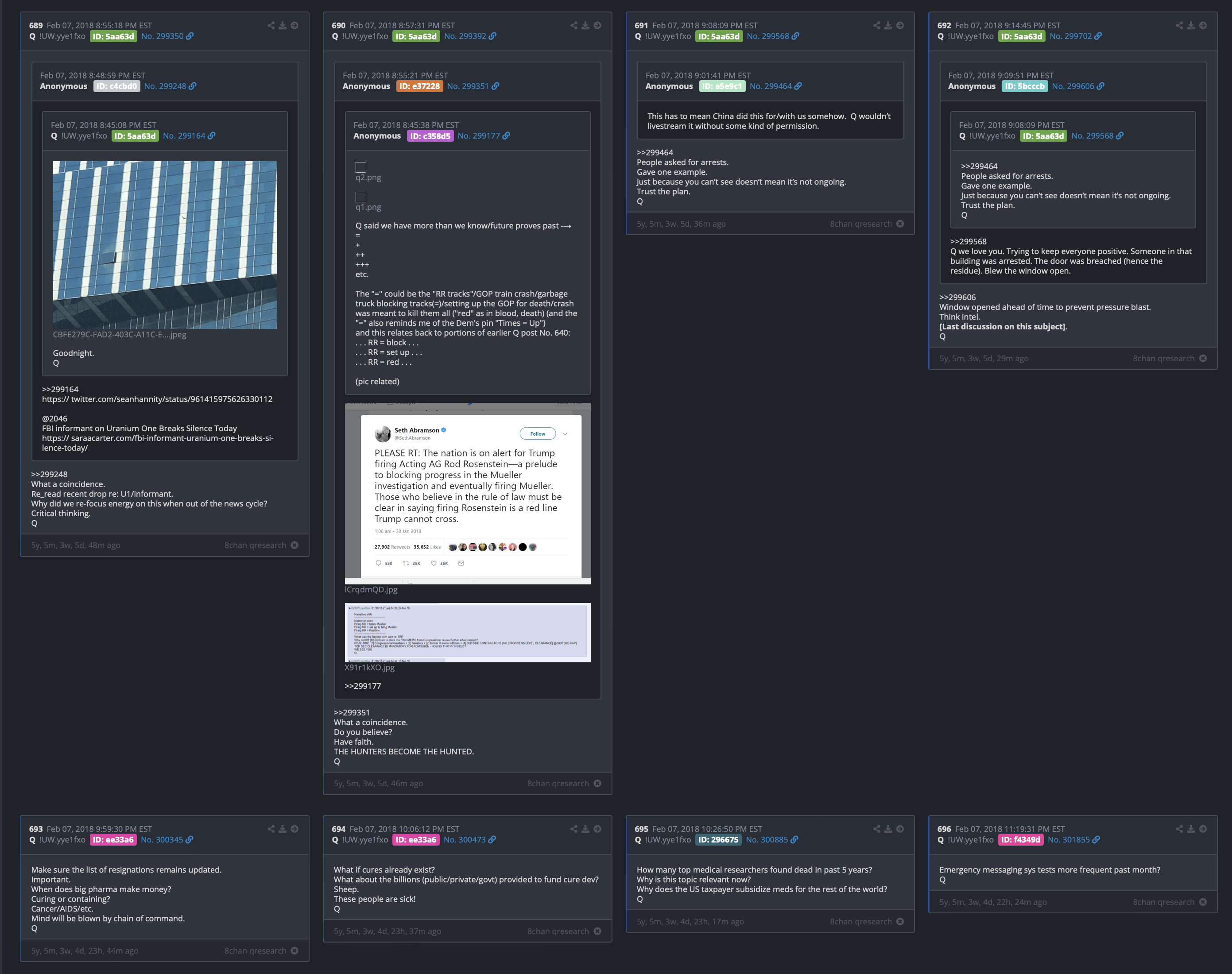Click the arrow circle icon on post 691
Viewport: 1232px width, 974px height.
point(900,25)
